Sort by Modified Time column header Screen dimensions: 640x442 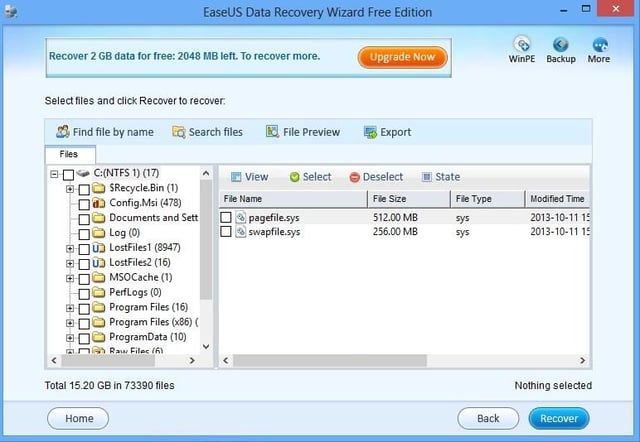coord(558,199)
